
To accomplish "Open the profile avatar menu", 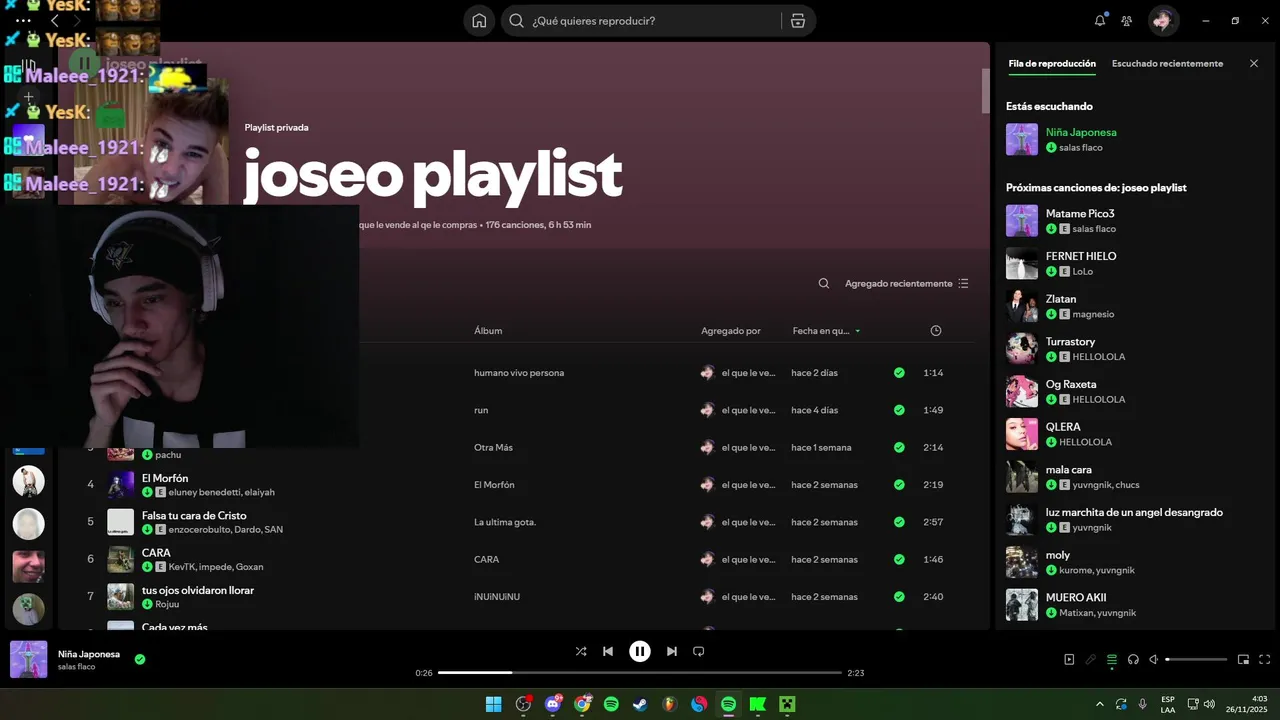I will pos(1163,20).
